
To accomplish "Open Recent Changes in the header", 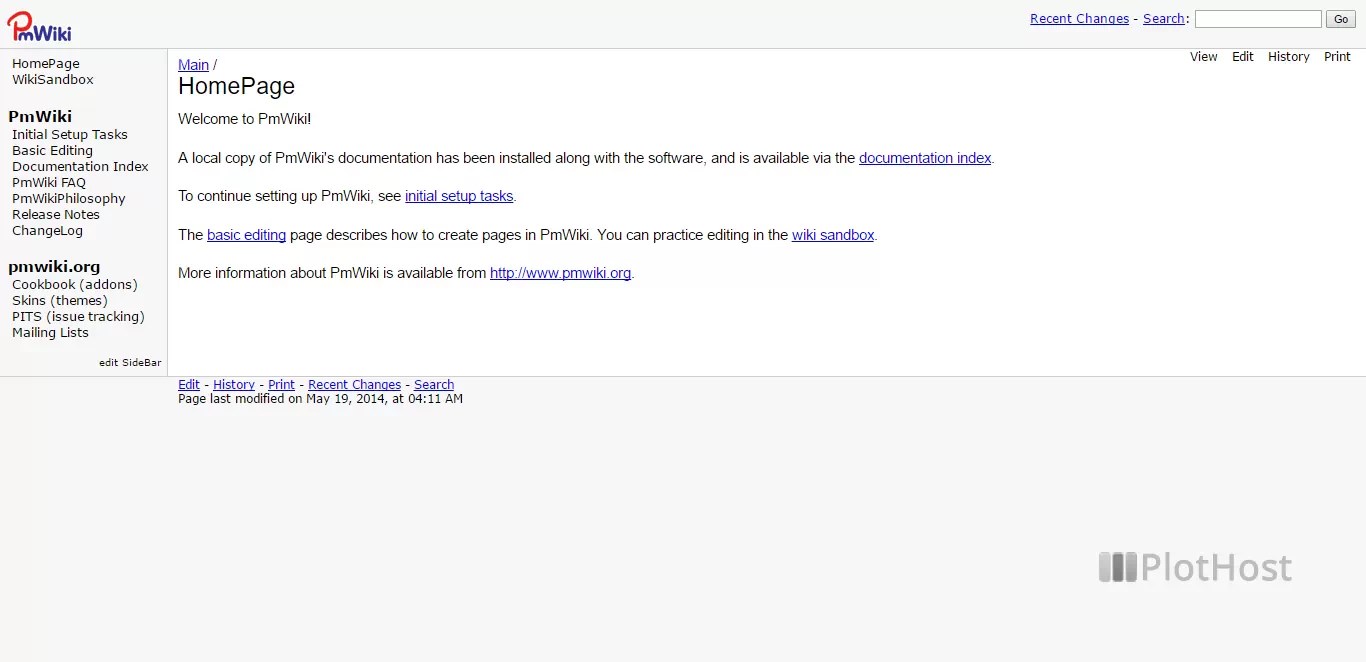I will [x=1079, y=19].
